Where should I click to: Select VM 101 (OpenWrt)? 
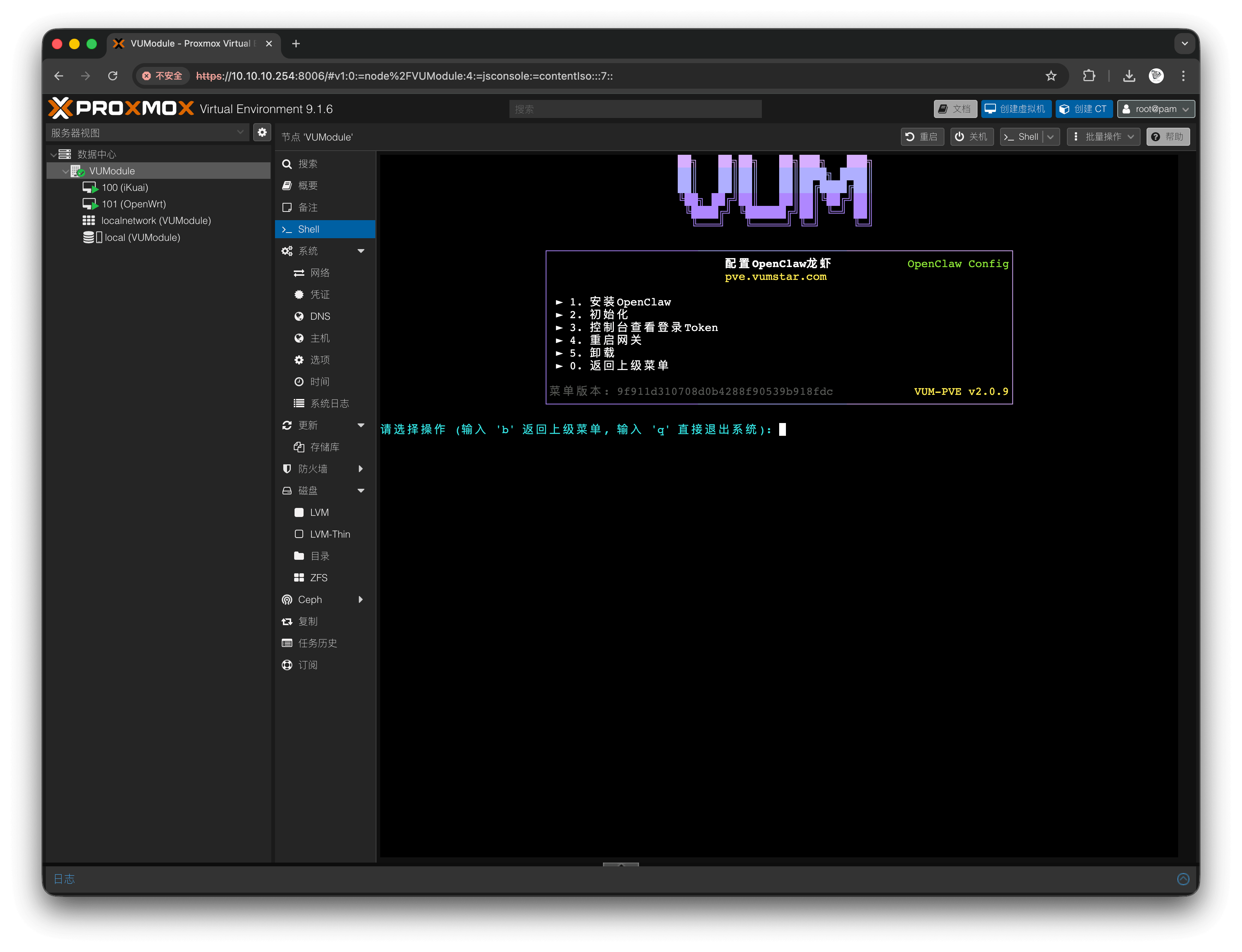point(134,204)
